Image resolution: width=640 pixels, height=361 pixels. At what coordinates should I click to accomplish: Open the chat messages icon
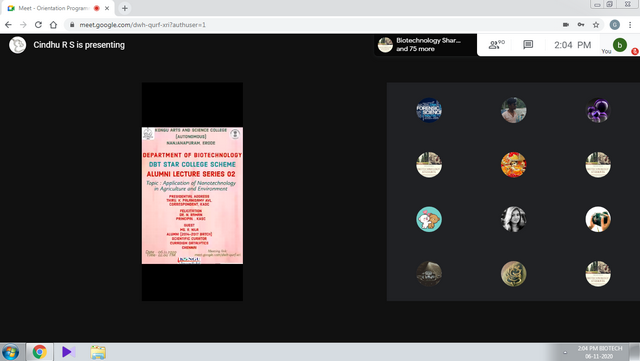coord(528,45)
